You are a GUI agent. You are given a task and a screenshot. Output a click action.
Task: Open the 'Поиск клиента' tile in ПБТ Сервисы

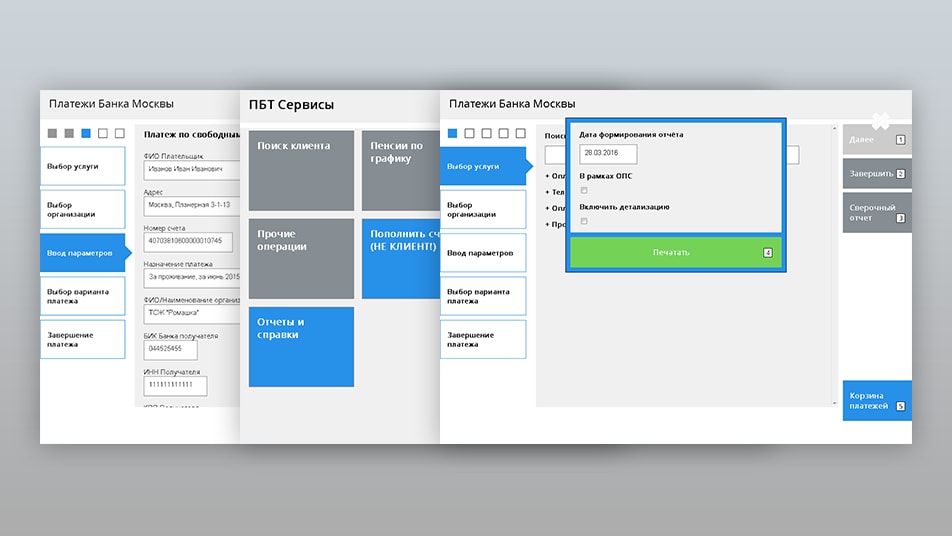(x=301, y=171)
